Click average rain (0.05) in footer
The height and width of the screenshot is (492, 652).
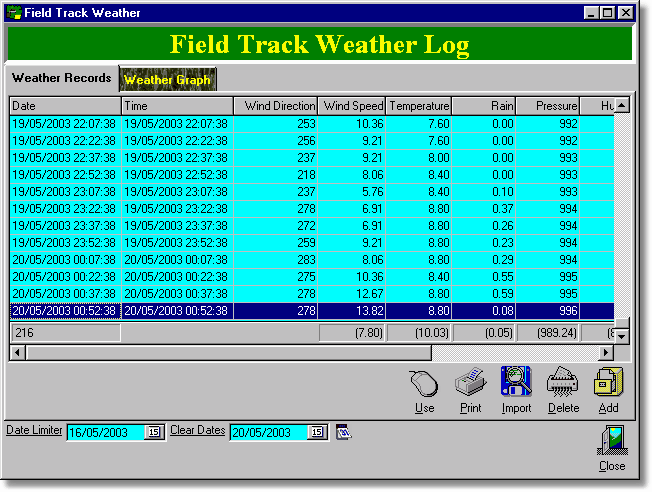(x=484, y=333)
